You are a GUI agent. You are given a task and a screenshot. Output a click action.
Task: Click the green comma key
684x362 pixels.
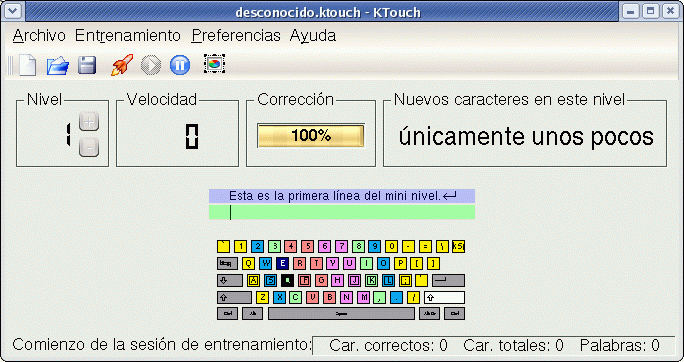click(380, 297)
